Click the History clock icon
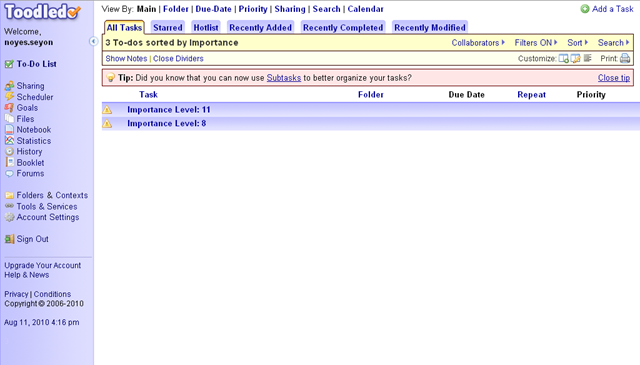This screenshot has width=640, height=365. 9,151
